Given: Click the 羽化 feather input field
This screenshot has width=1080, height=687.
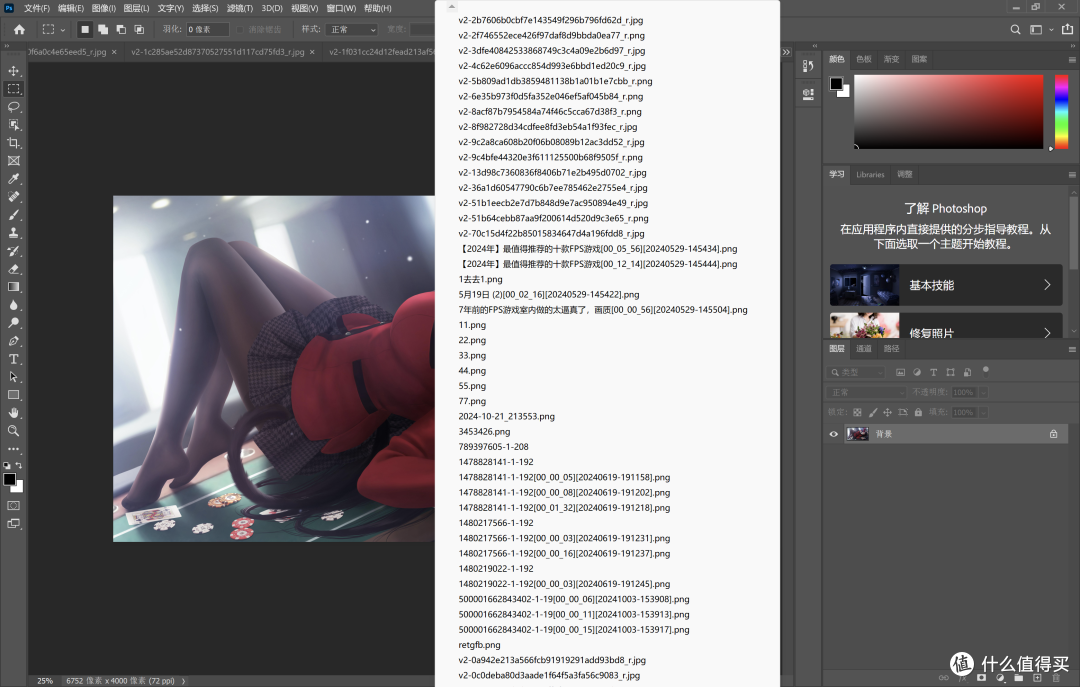Looking at the screenshot, I should [207, 30].
